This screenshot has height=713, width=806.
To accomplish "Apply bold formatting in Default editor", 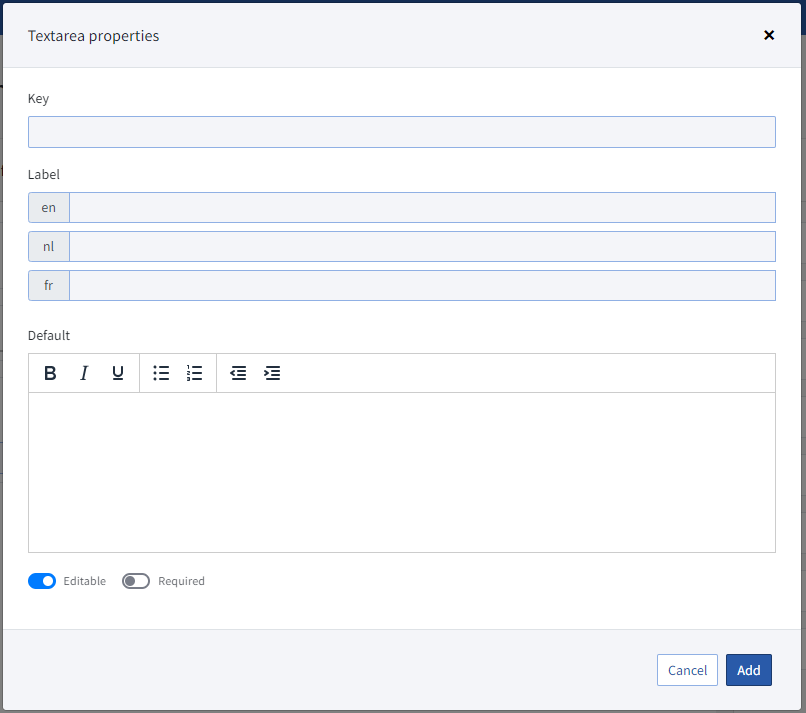I will click(x=50, y=373).
